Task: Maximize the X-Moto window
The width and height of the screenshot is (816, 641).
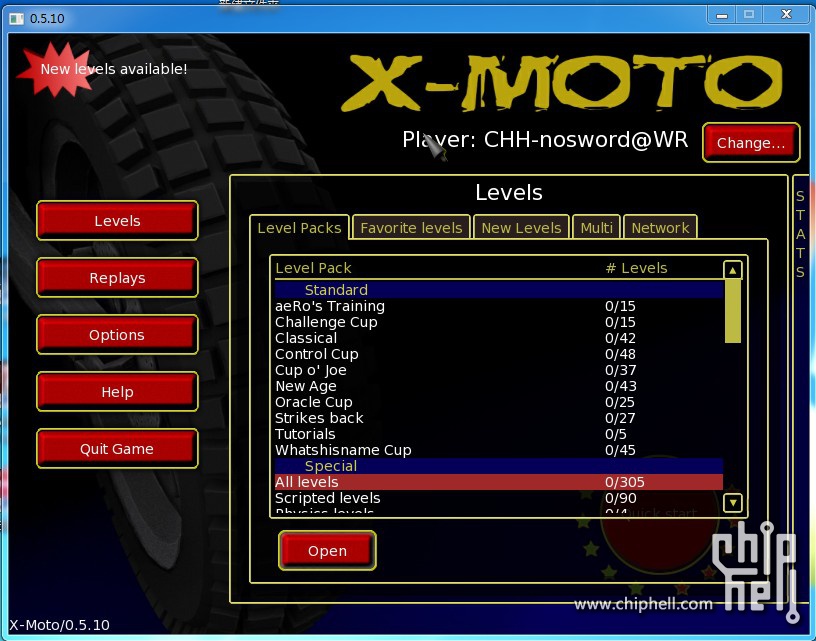Action: [749, 15]
